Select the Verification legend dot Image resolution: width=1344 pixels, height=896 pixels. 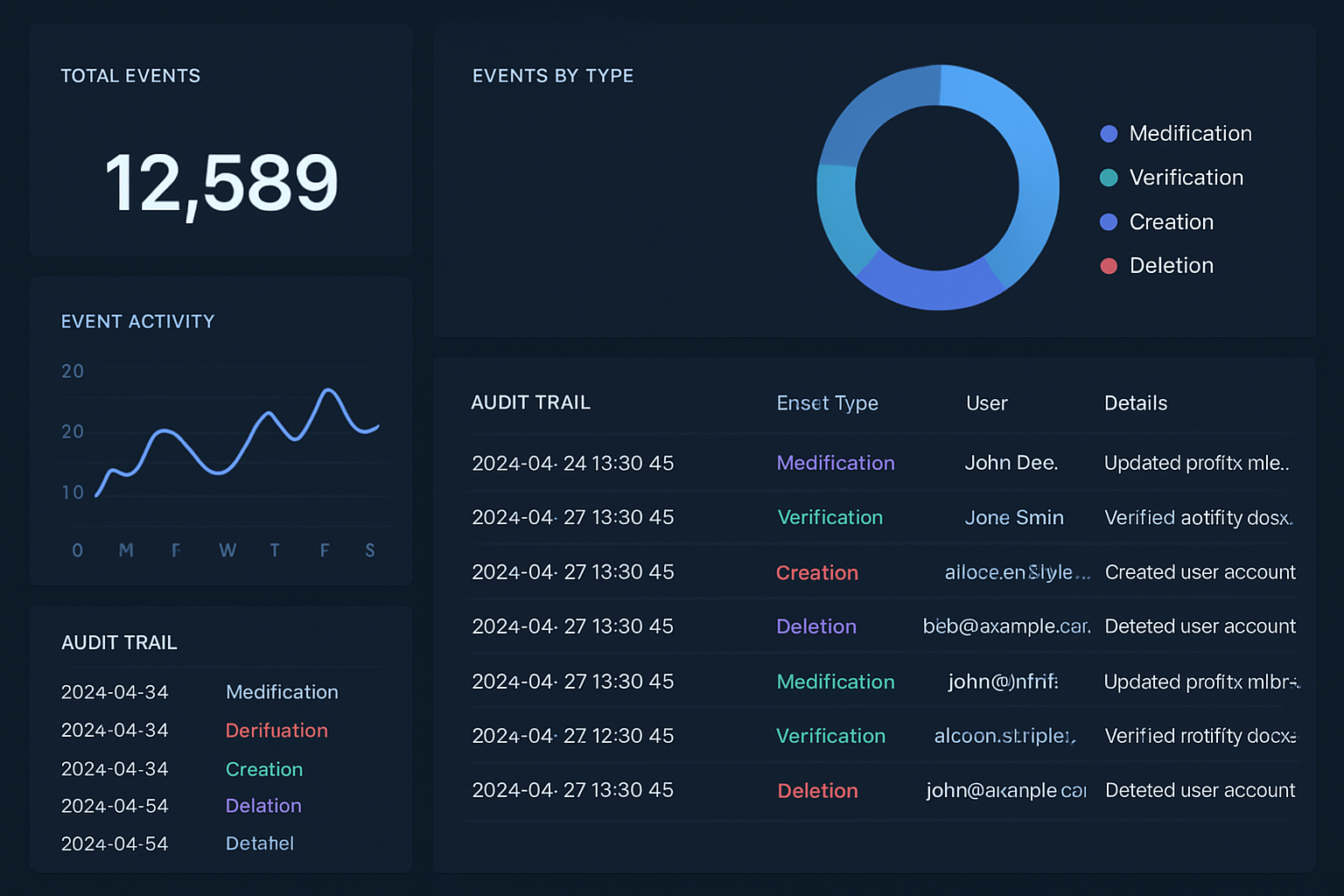click(x=1109, y=177)
